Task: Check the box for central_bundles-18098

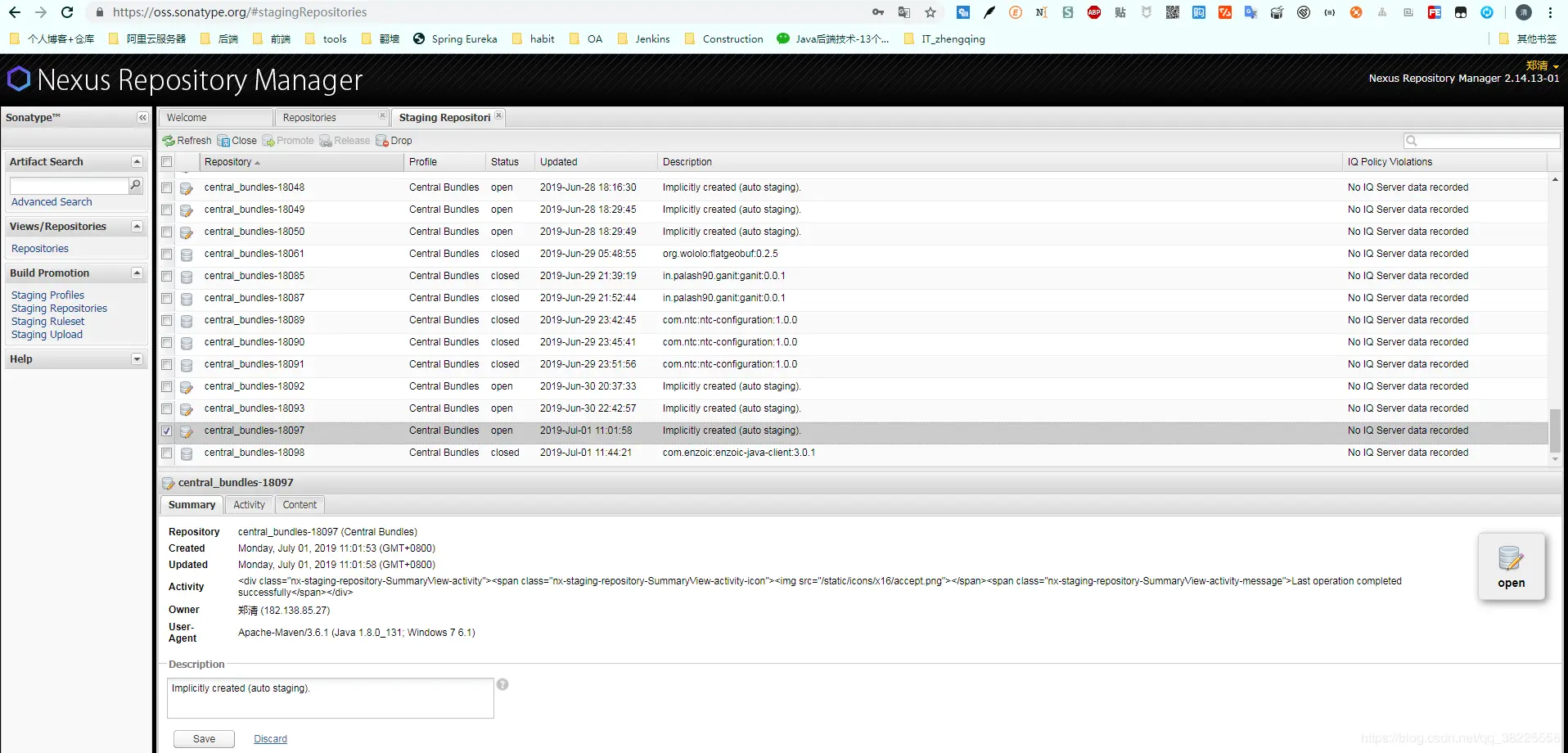Action: (167, 453)
